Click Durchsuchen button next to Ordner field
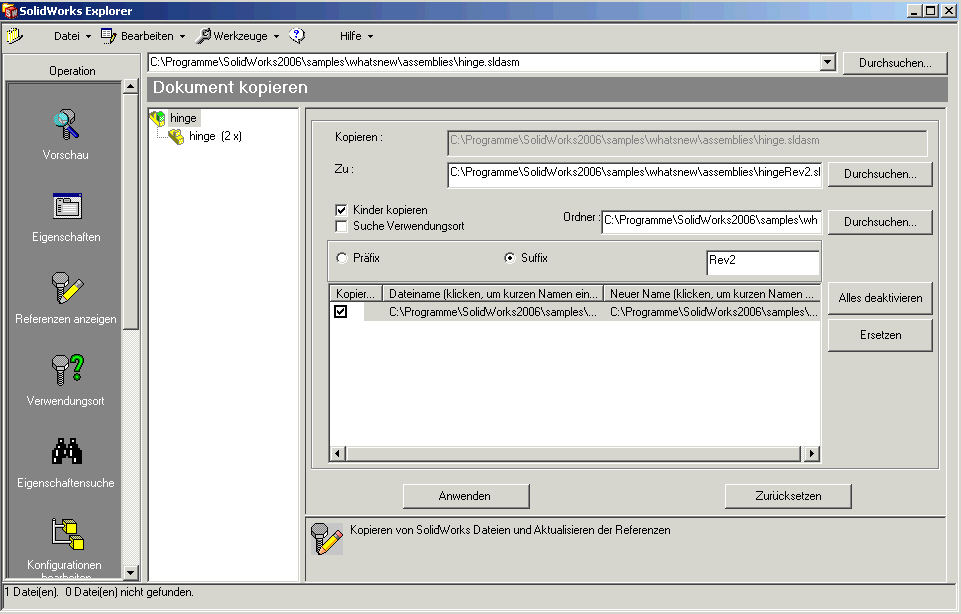The image size is (961, 614). 880,222
